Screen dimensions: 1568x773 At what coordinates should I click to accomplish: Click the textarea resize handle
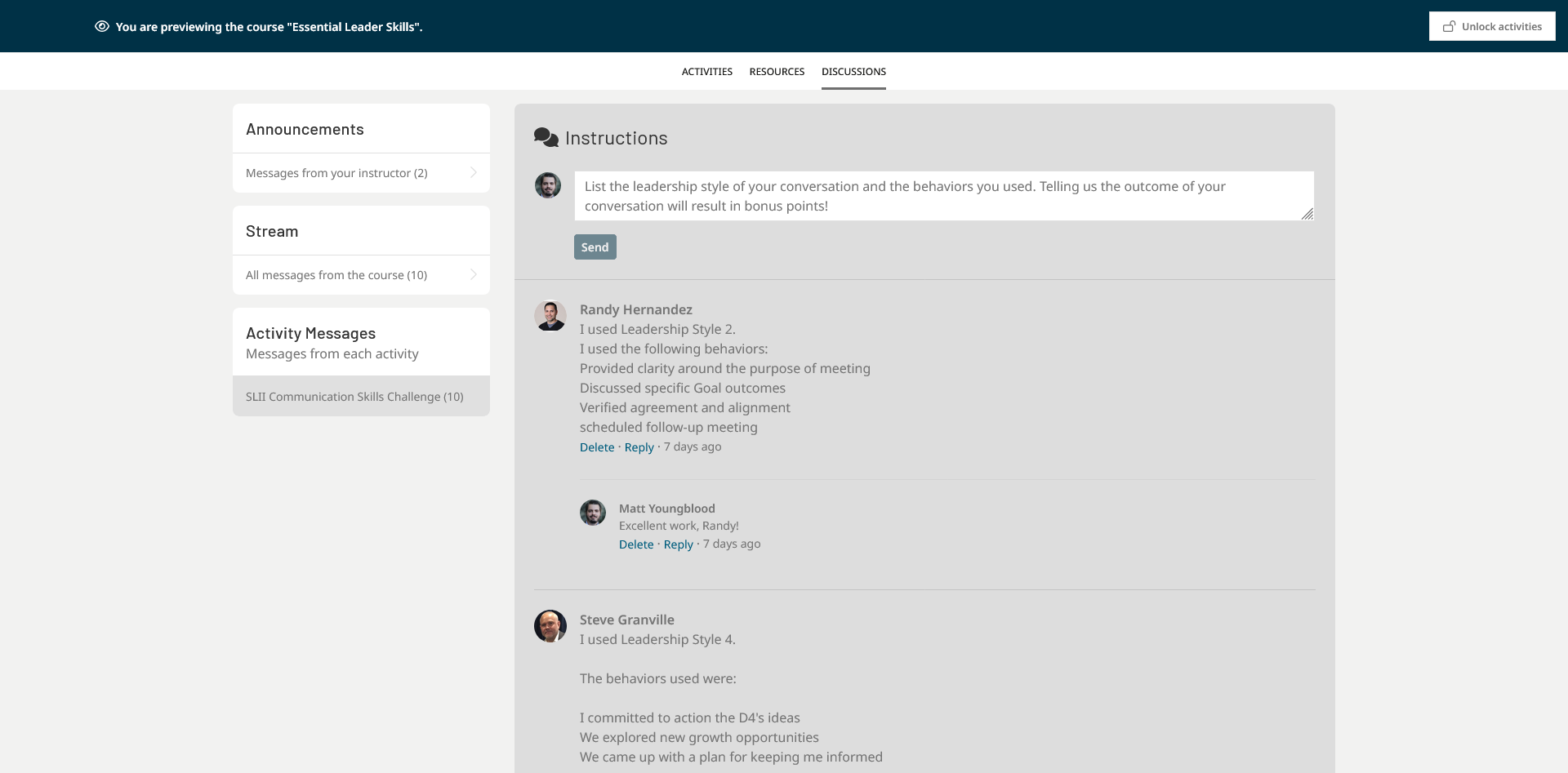pyautogui.click(x=1307, y=214)
